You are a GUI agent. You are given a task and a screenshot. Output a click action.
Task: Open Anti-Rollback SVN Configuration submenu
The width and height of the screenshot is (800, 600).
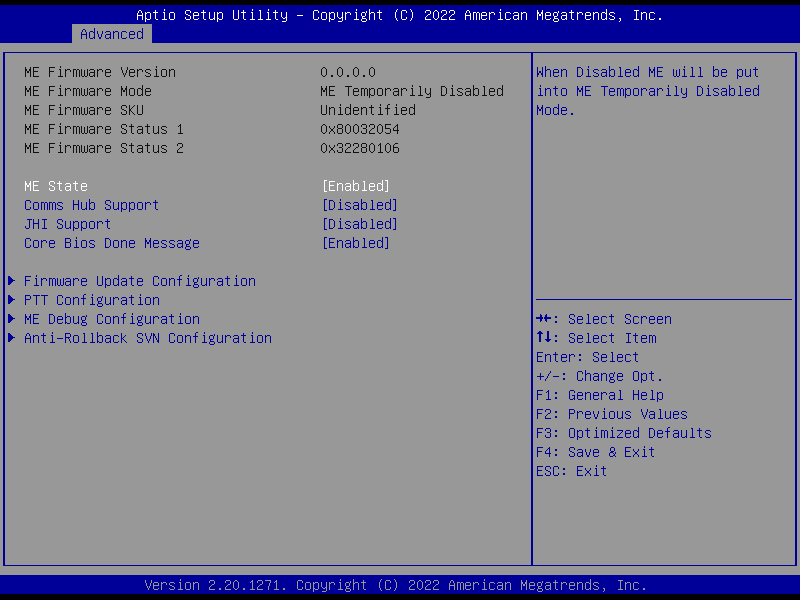click(148, 338)
